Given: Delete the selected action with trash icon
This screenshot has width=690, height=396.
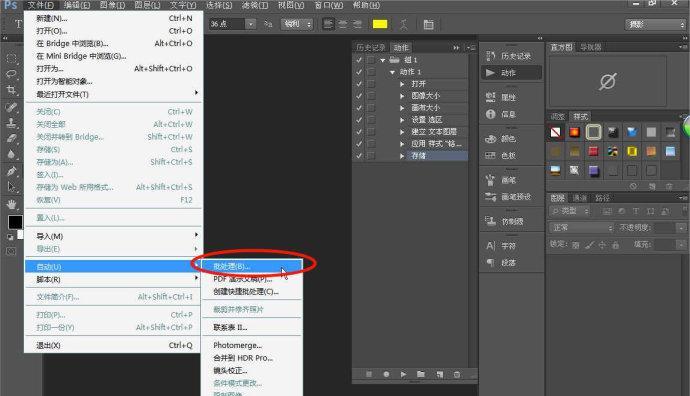Looking at the screenshot, I should (x=457, y=374).
